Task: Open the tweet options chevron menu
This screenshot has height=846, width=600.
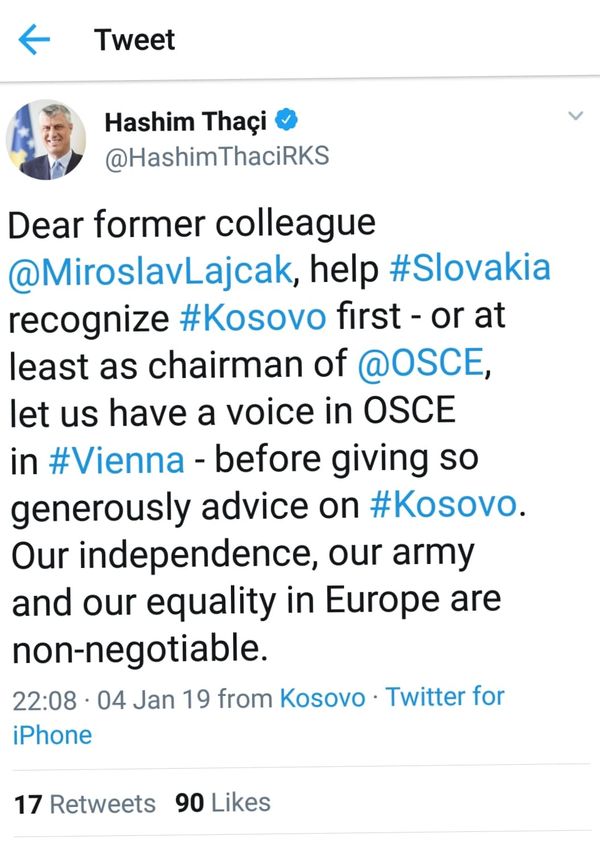Action: (576, 115)
